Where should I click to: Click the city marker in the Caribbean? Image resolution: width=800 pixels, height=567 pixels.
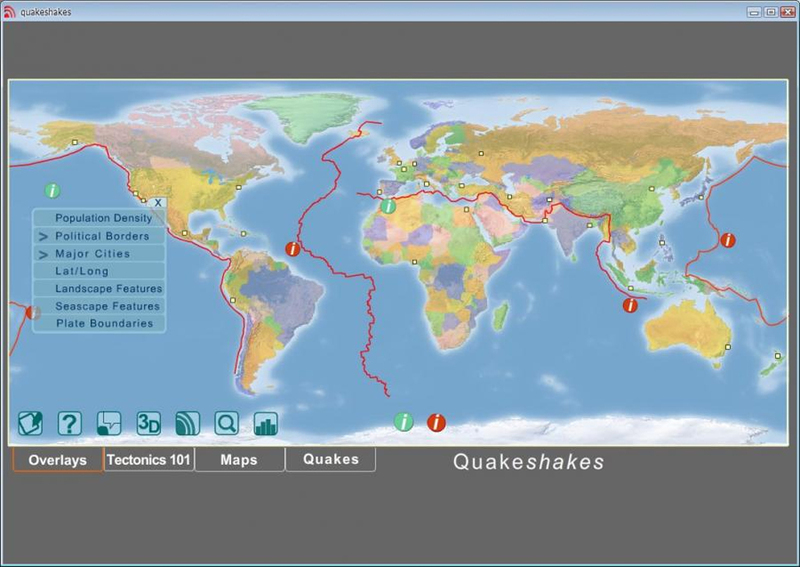(x=243, y=234)
